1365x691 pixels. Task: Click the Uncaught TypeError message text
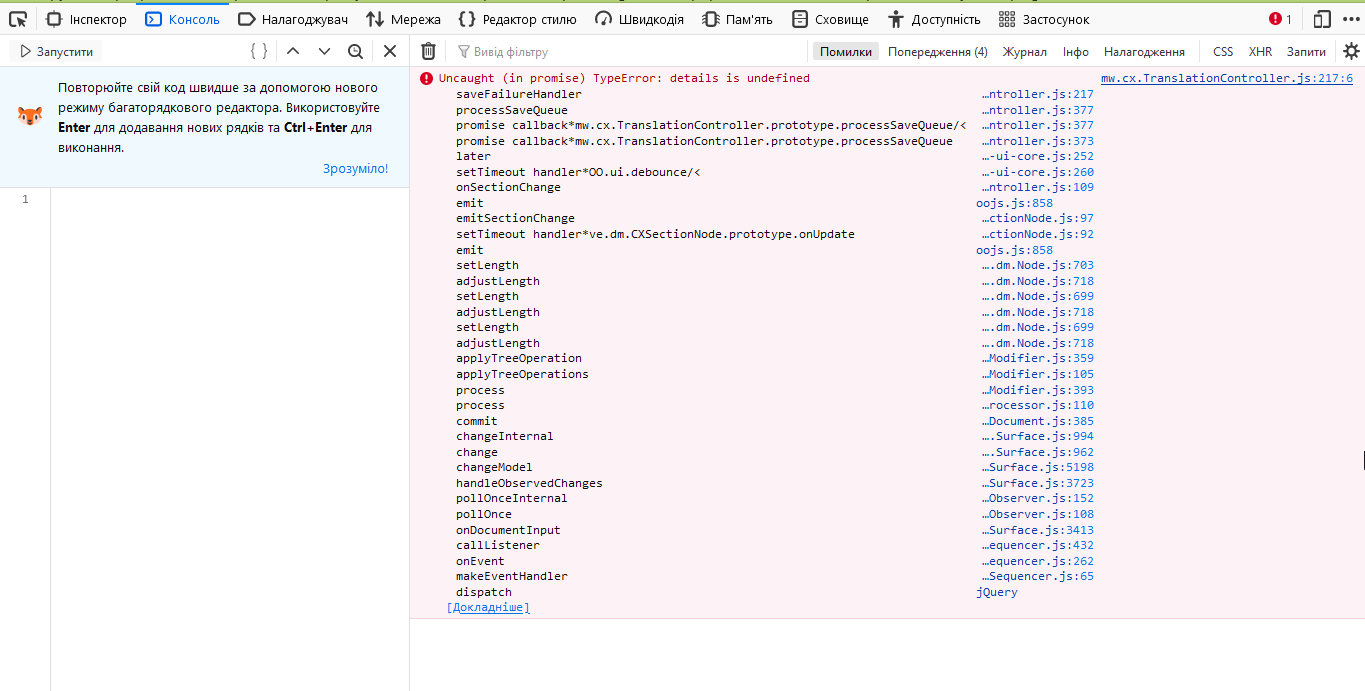pos(624,78)
